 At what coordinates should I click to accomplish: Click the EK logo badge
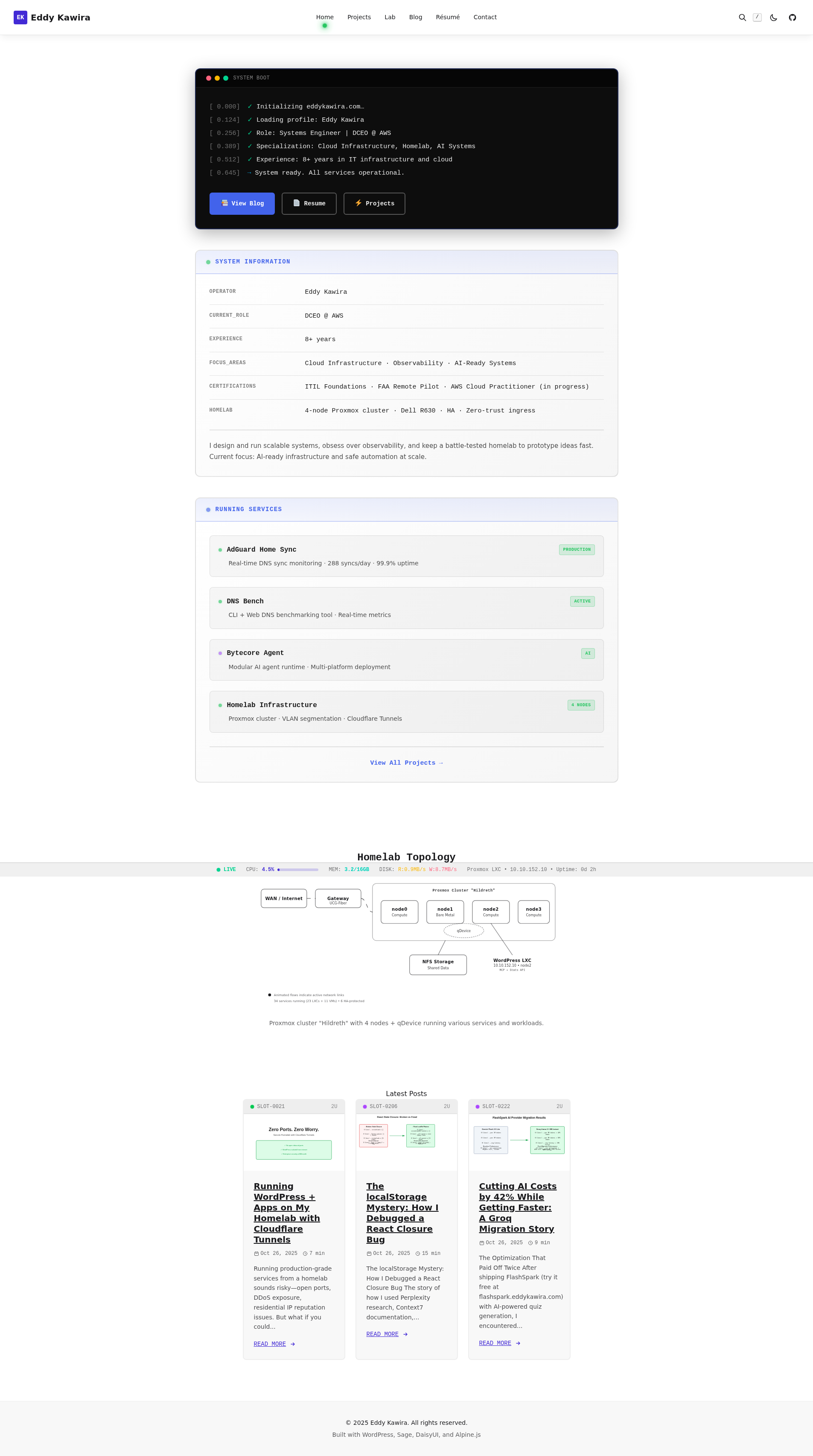point(20,18)
